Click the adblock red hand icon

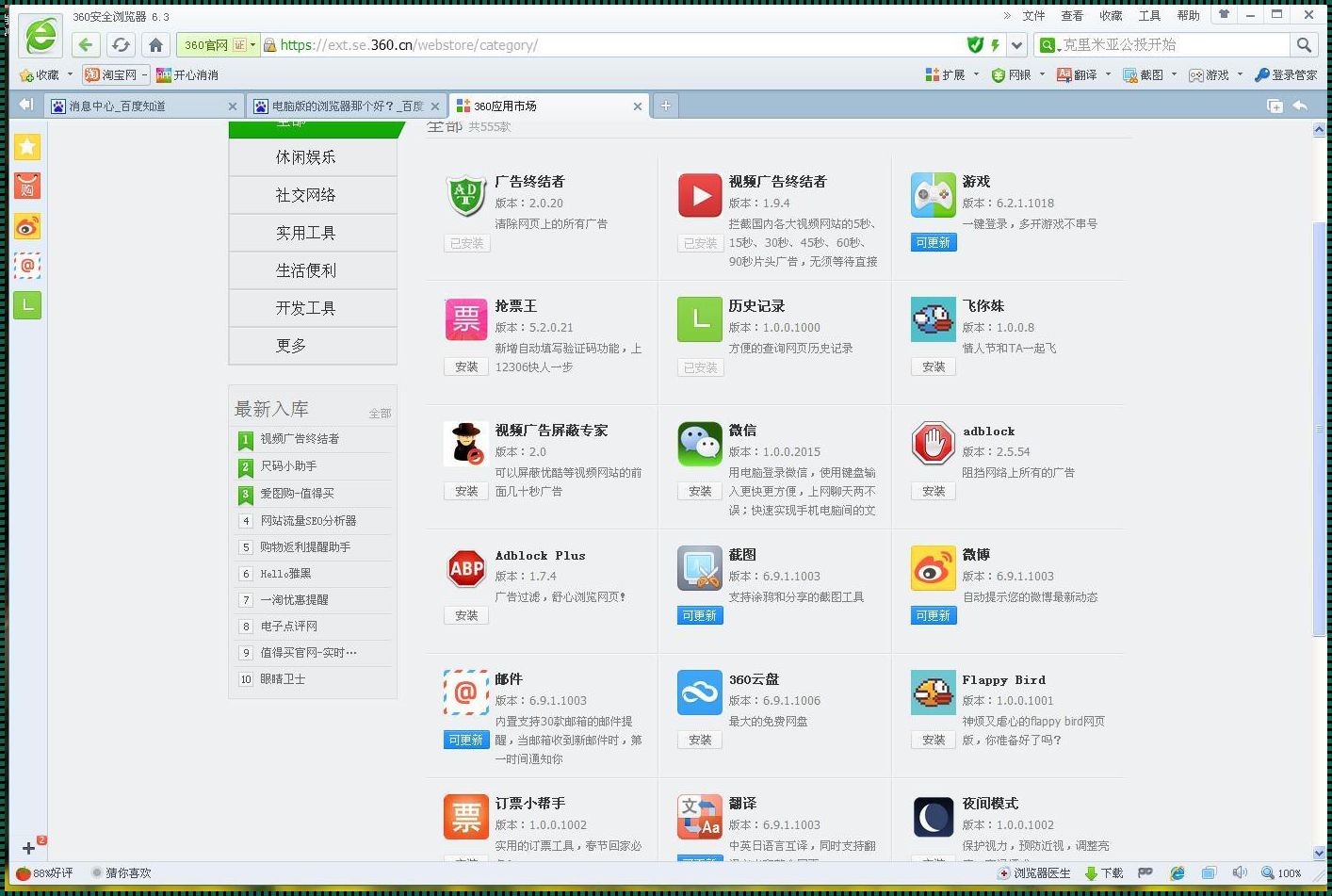tap(933, 444)
